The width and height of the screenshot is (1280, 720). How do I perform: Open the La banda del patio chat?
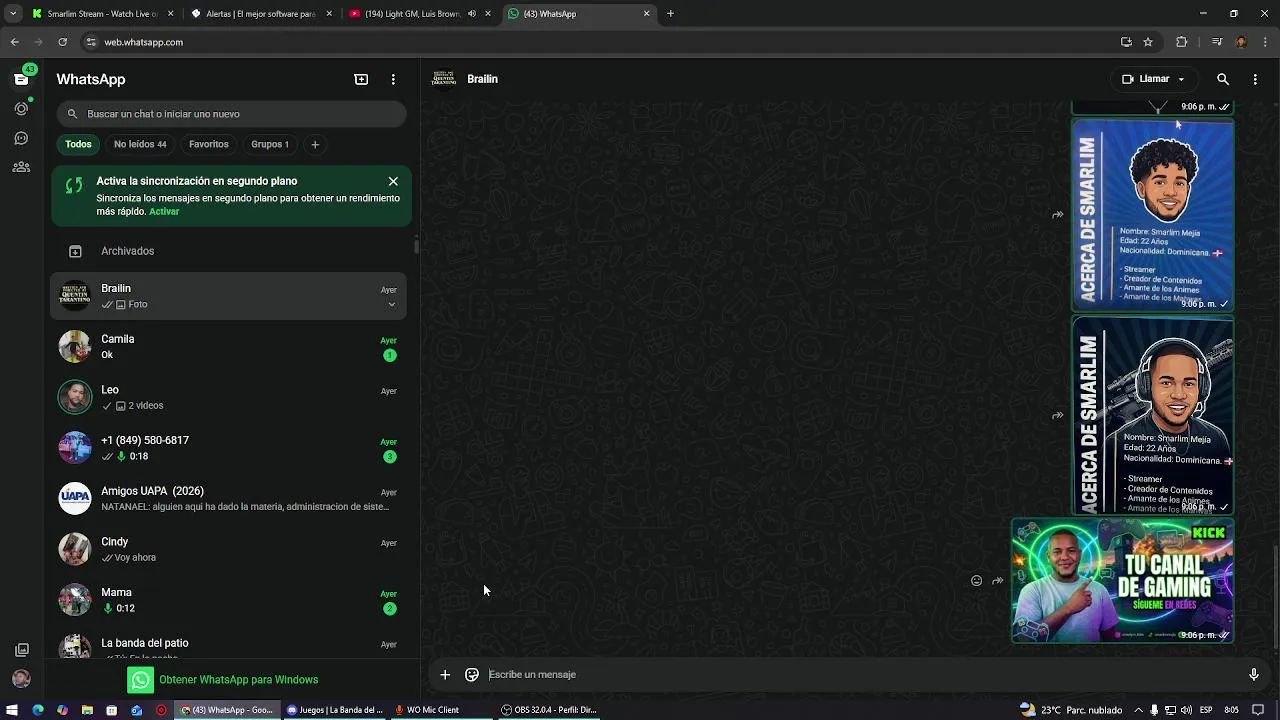tap(229, 643)
